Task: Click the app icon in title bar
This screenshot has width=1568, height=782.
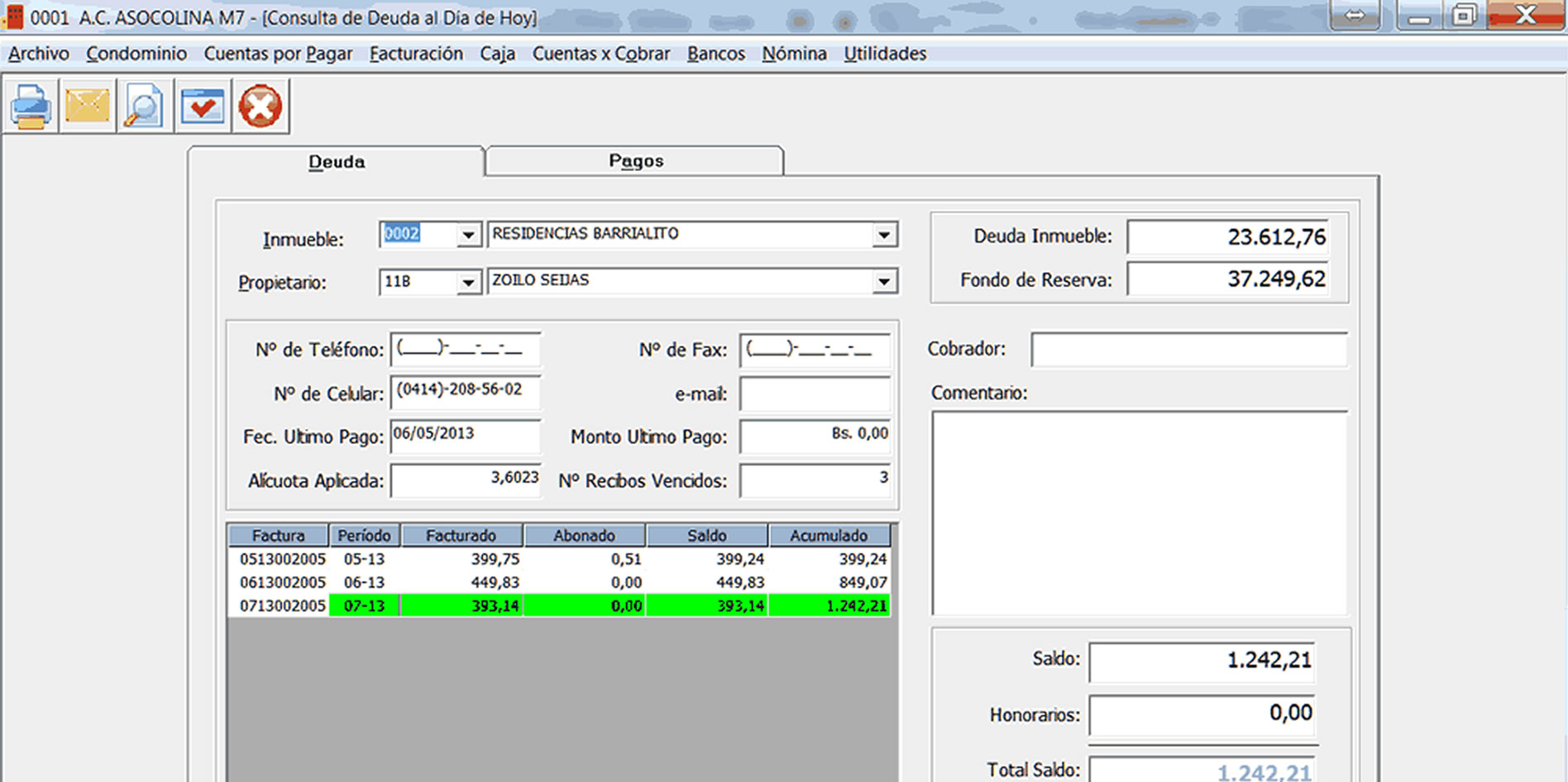Action: [x=14, y=17]
